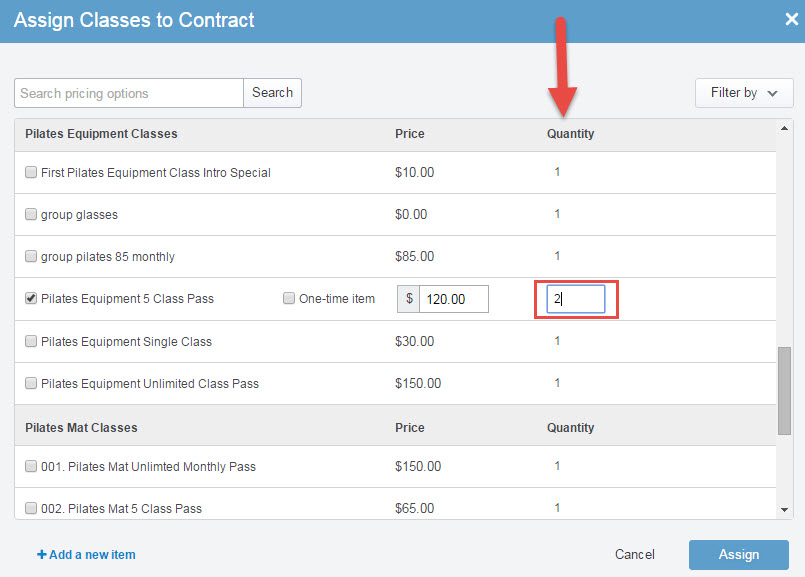Screen dimensions: 805x577
Task: Select the group pilates 85 monthly checkbox
Action: tap(30, 256)
